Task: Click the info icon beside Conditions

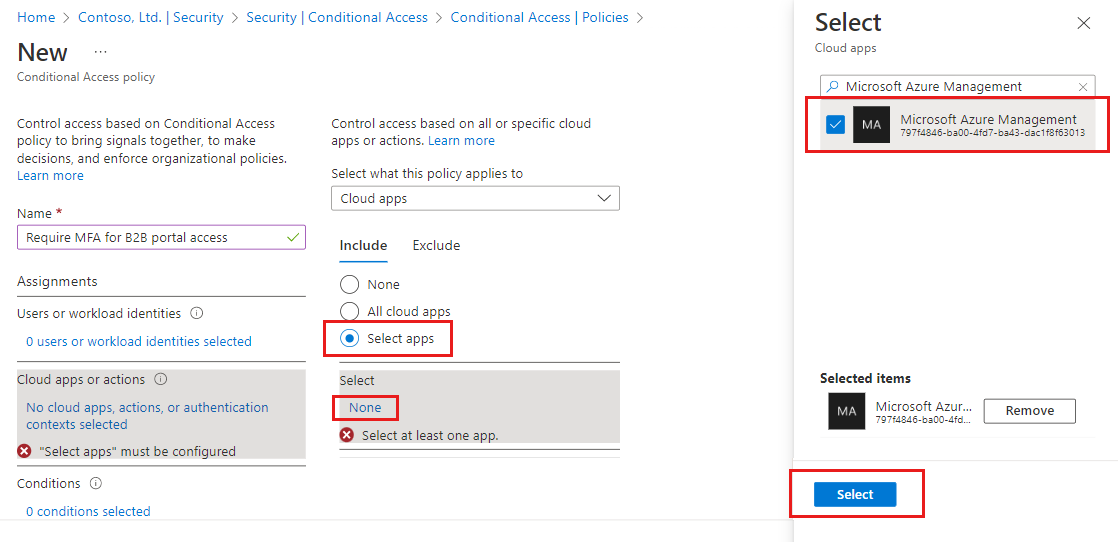Action: (96, 483)
